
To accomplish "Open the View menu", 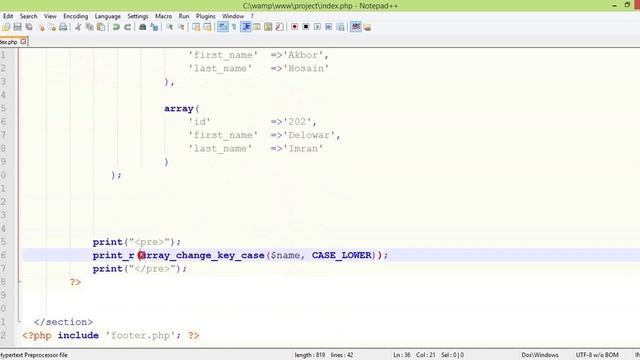I will pyautogui.click(x=50, y=16).
